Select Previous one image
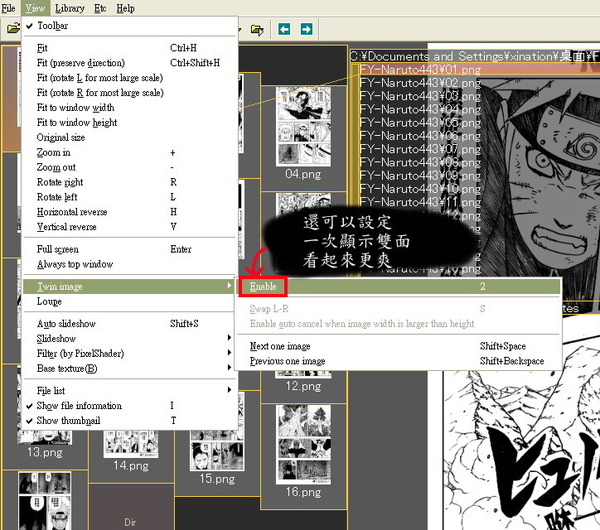600x530 pixels. pyautogui.click(x=399, y=361)
